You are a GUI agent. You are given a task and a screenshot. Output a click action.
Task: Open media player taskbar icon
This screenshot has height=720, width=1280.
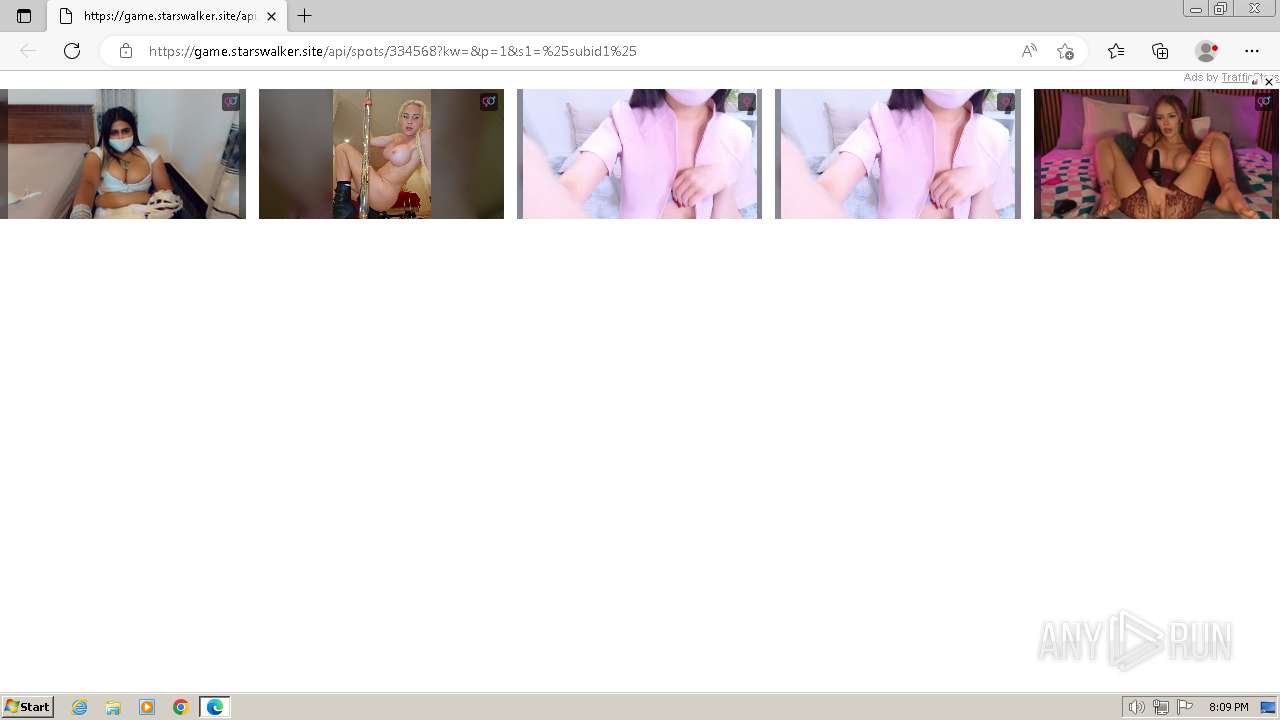pos(147,707)
